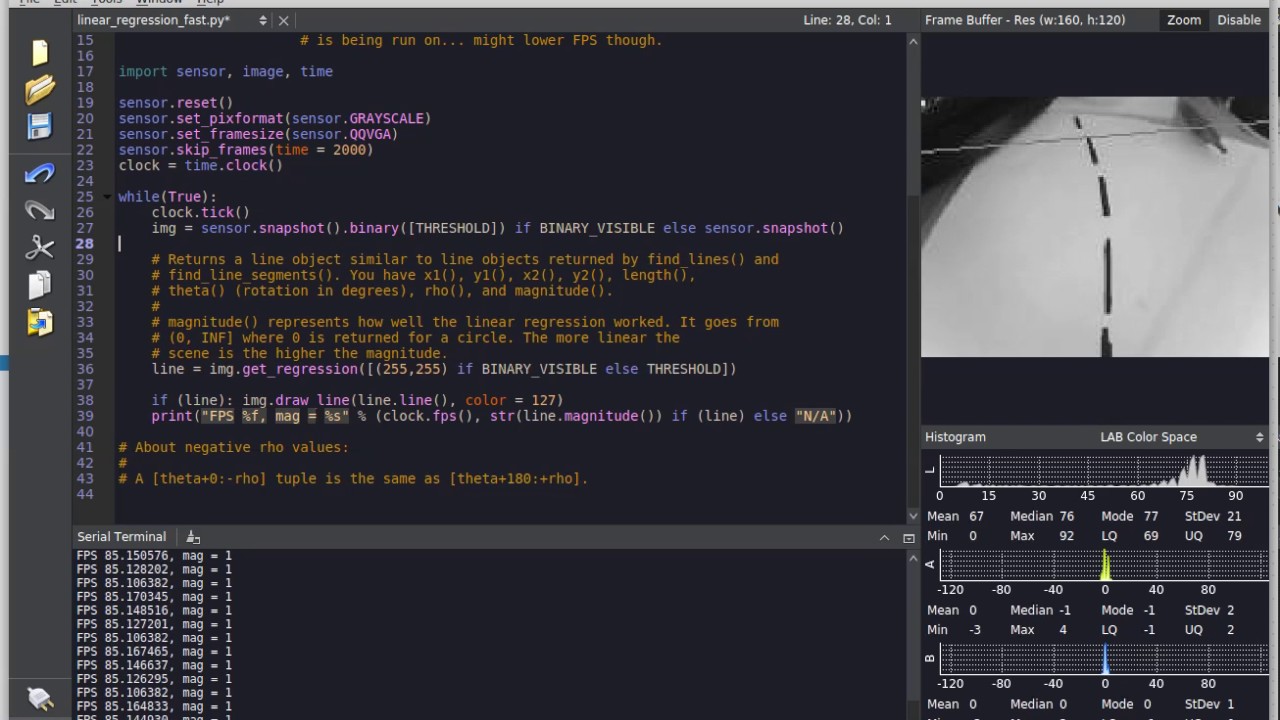Click the L channel Mean 67 value
This screenshot has height=720, width=1280.
[976, 517]
